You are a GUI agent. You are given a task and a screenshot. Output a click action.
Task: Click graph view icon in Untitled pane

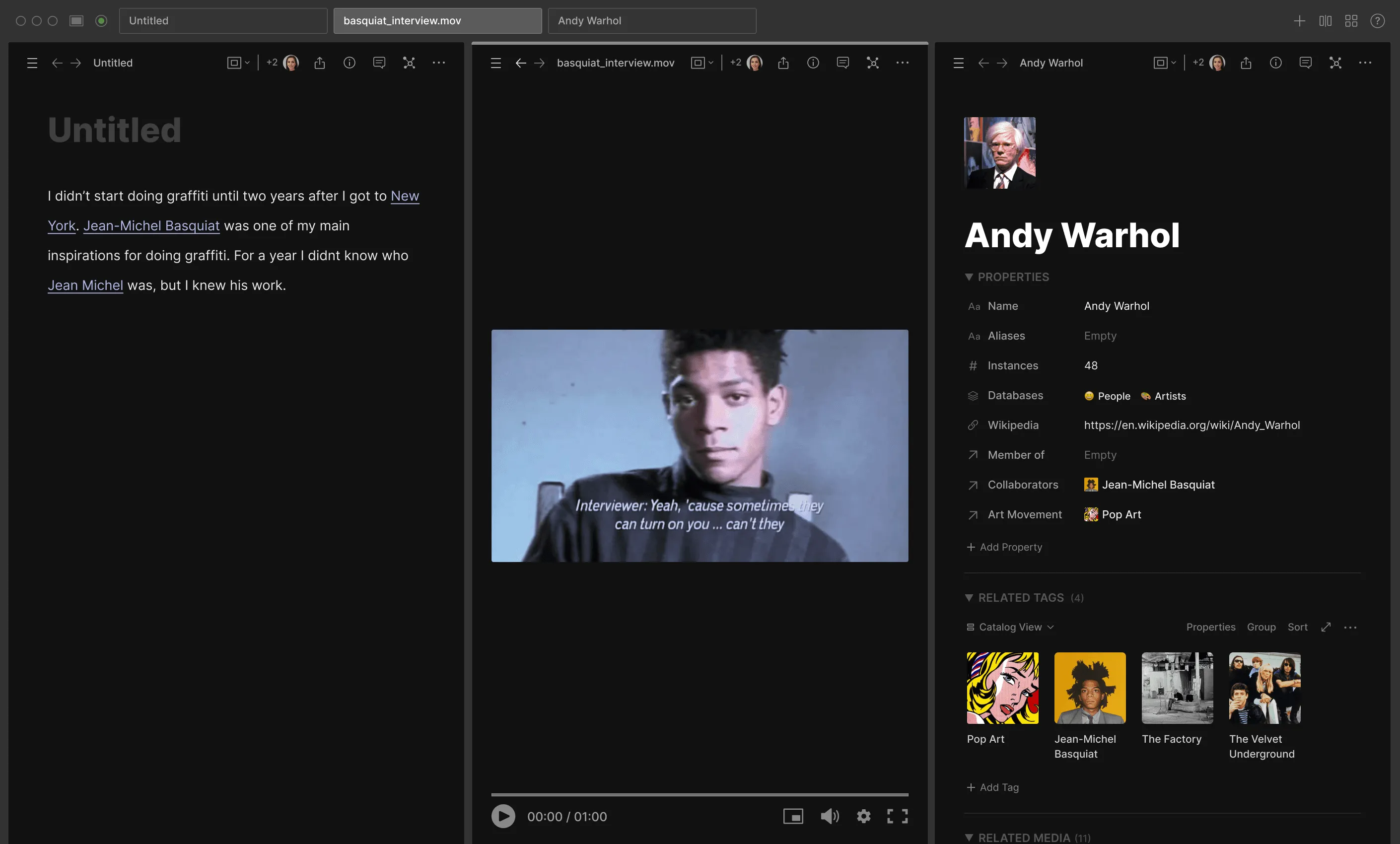(x=409, y=63)
